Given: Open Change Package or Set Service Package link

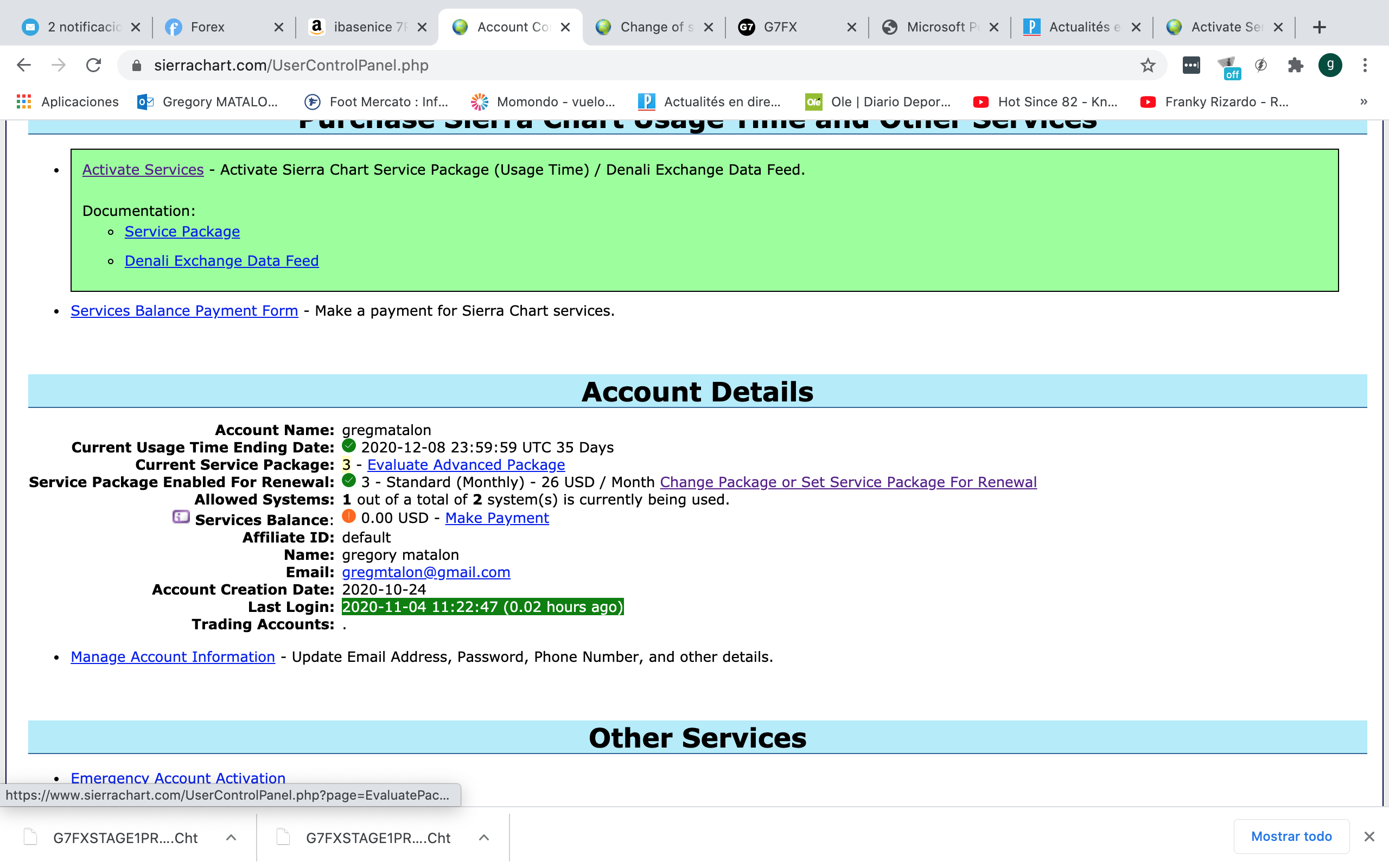Looking at the screenshot, I should pos(848,482).
